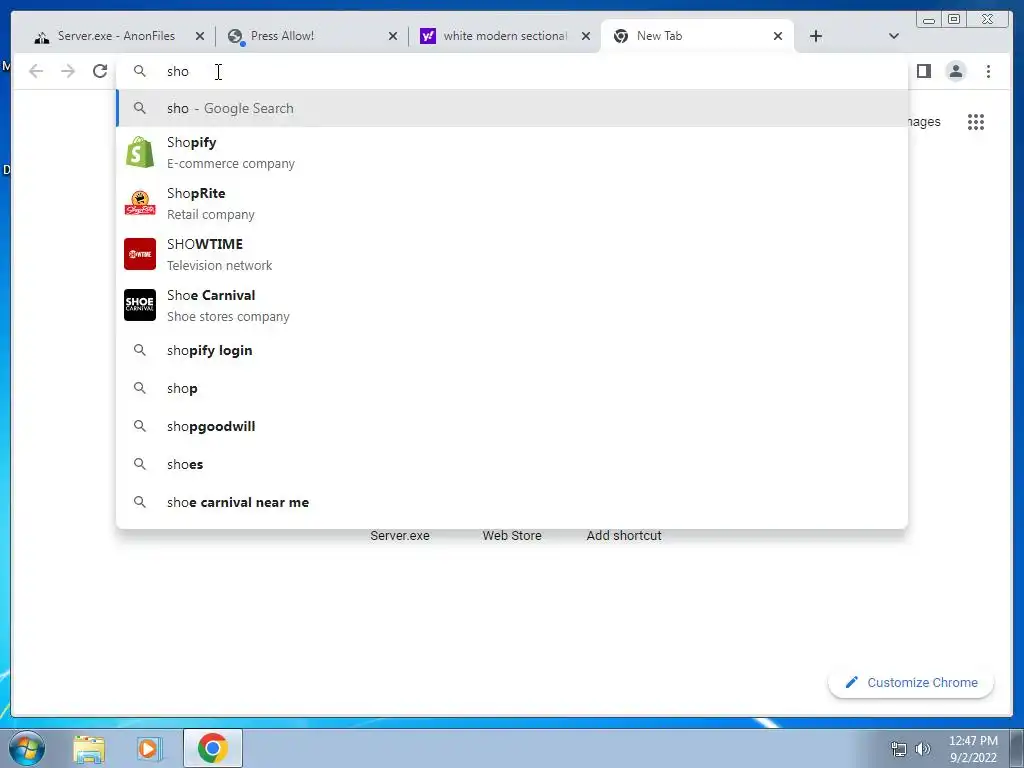Screen dimensions: 1024x768
Task: Open volume control in system tray
Action: coord(923,749)
